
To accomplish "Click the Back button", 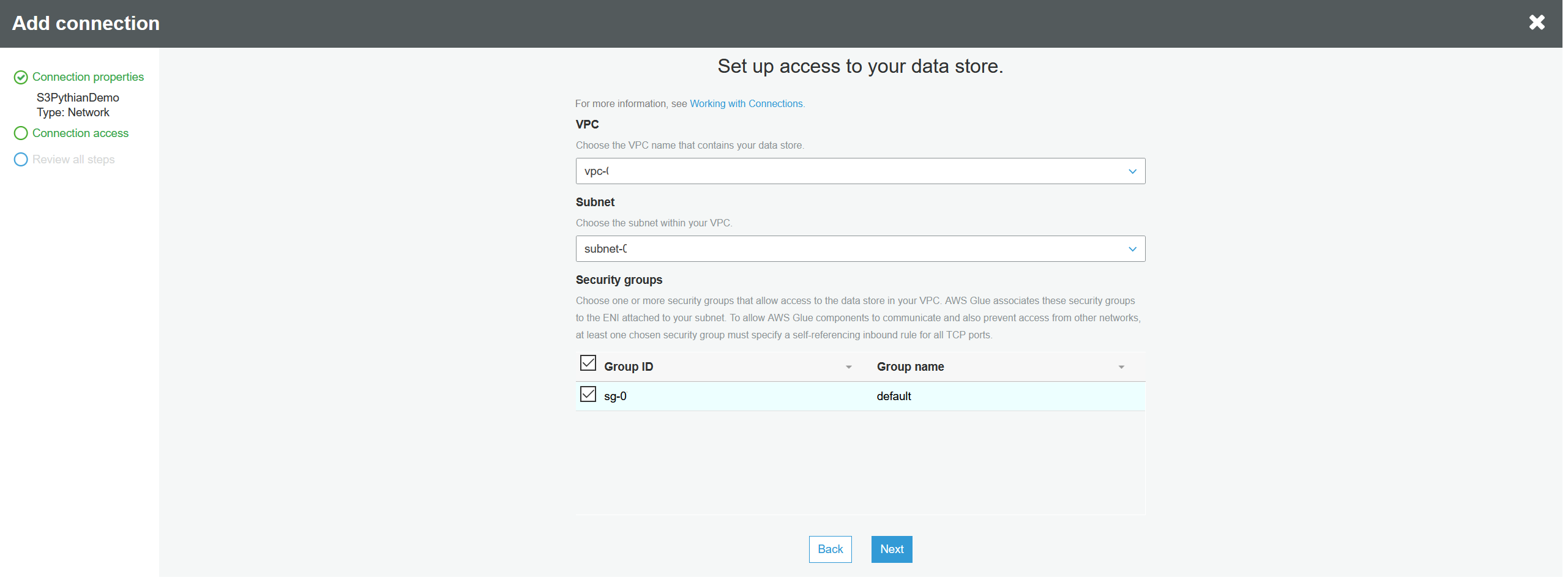I will [829, 549].
